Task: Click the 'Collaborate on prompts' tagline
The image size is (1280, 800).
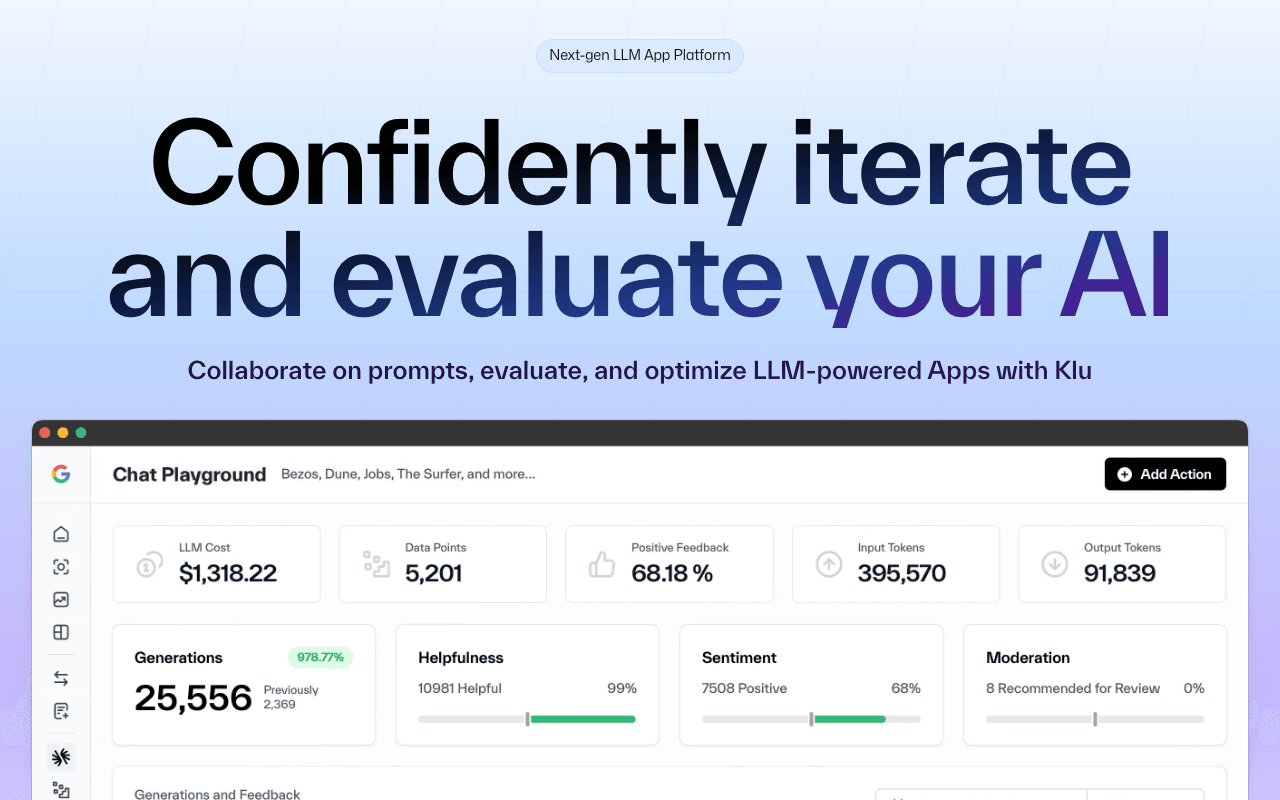Action: (640, 370)
